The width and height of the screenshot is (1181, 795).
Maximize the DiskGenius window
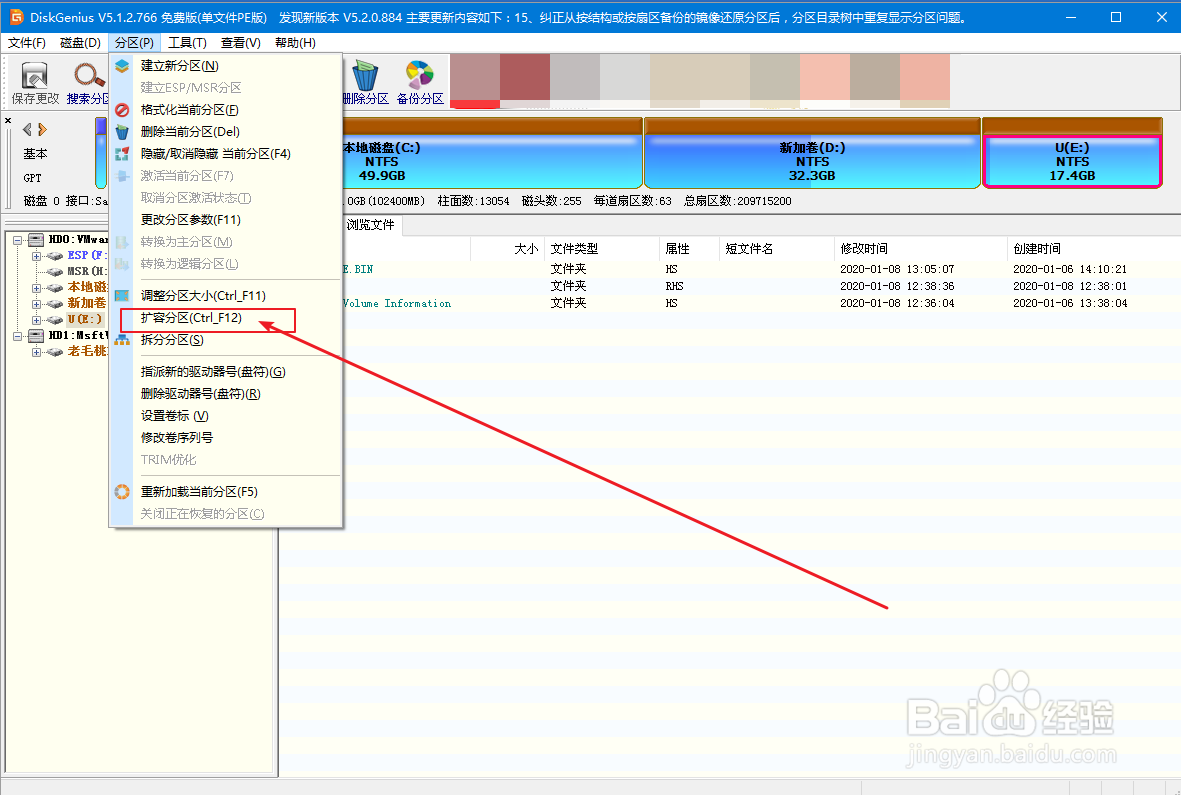coord(1116,17)
